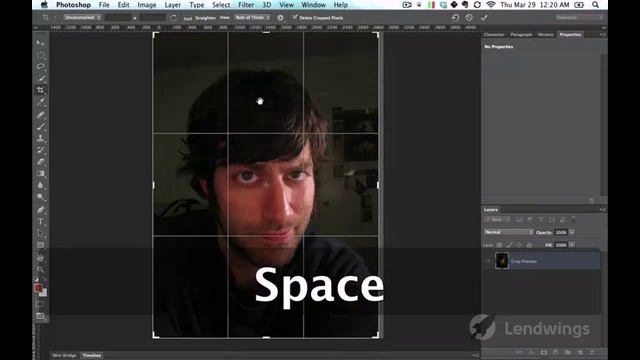This screenshot has width=640, height=360.
Task: Select the Gradient tool
Action: point(40,174)
